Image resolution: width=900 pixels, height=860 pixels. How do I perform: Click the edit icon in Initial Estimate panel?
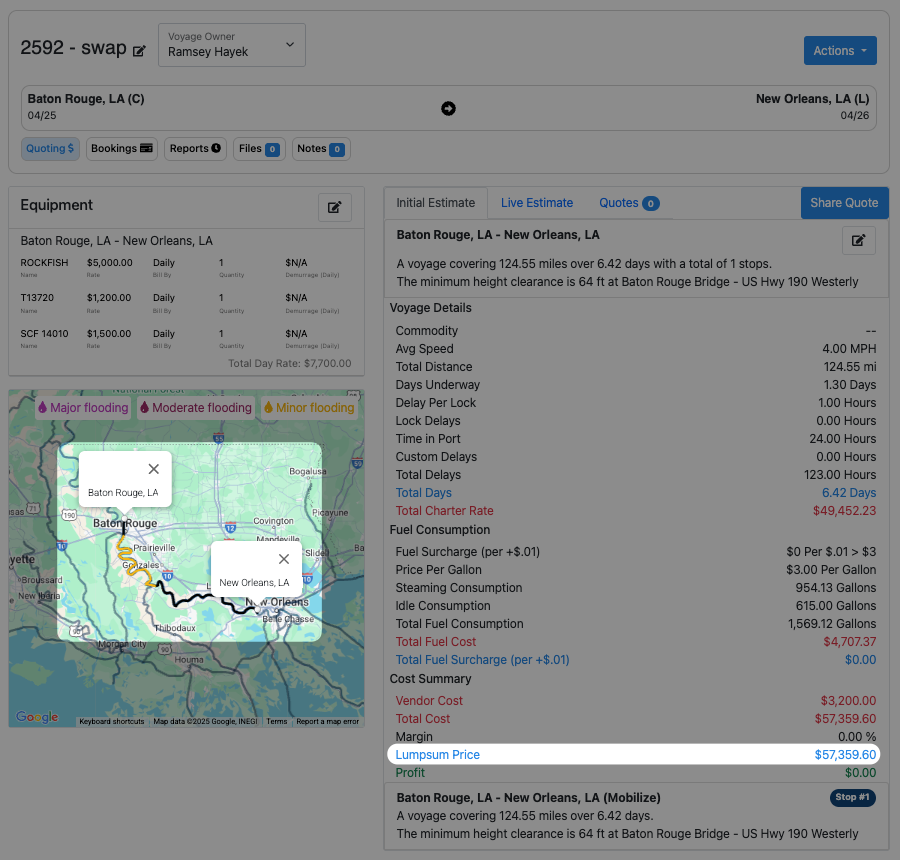pyautogui.click(x=858, y=240)
